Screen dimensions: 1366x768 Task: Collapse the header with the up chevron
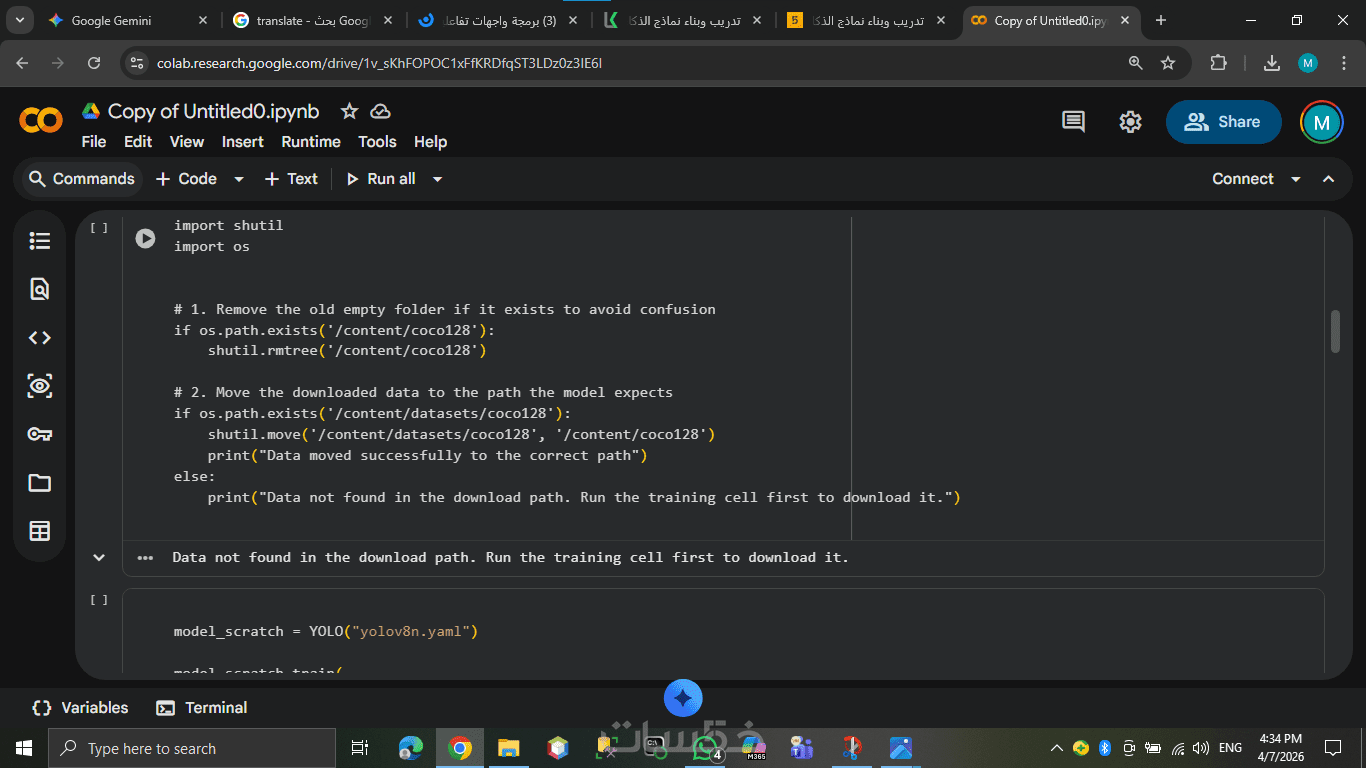[1329, 179]
